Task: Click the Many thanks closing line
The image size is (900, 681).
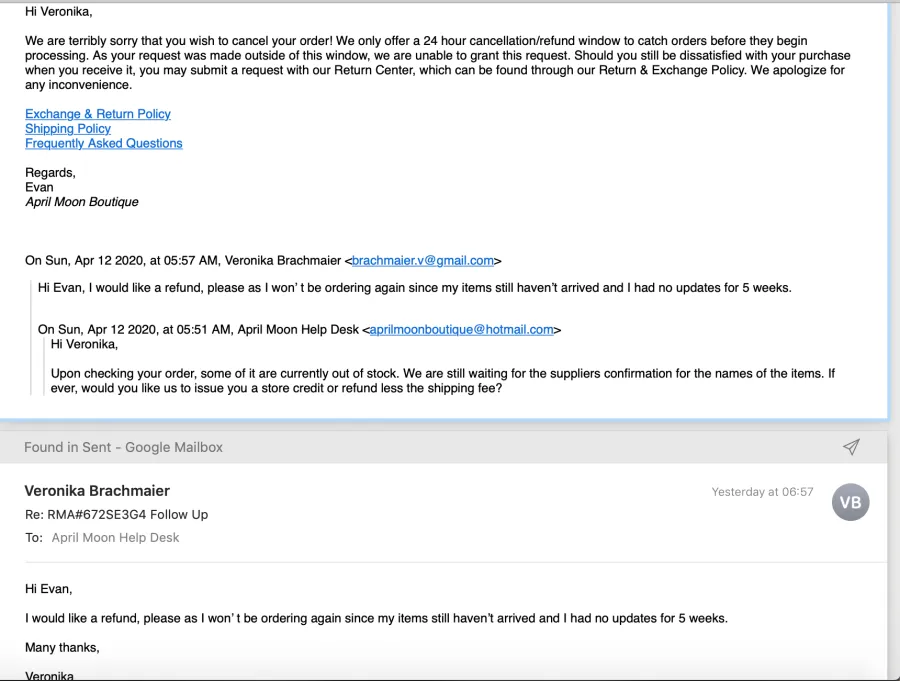Action: [62, 648]
